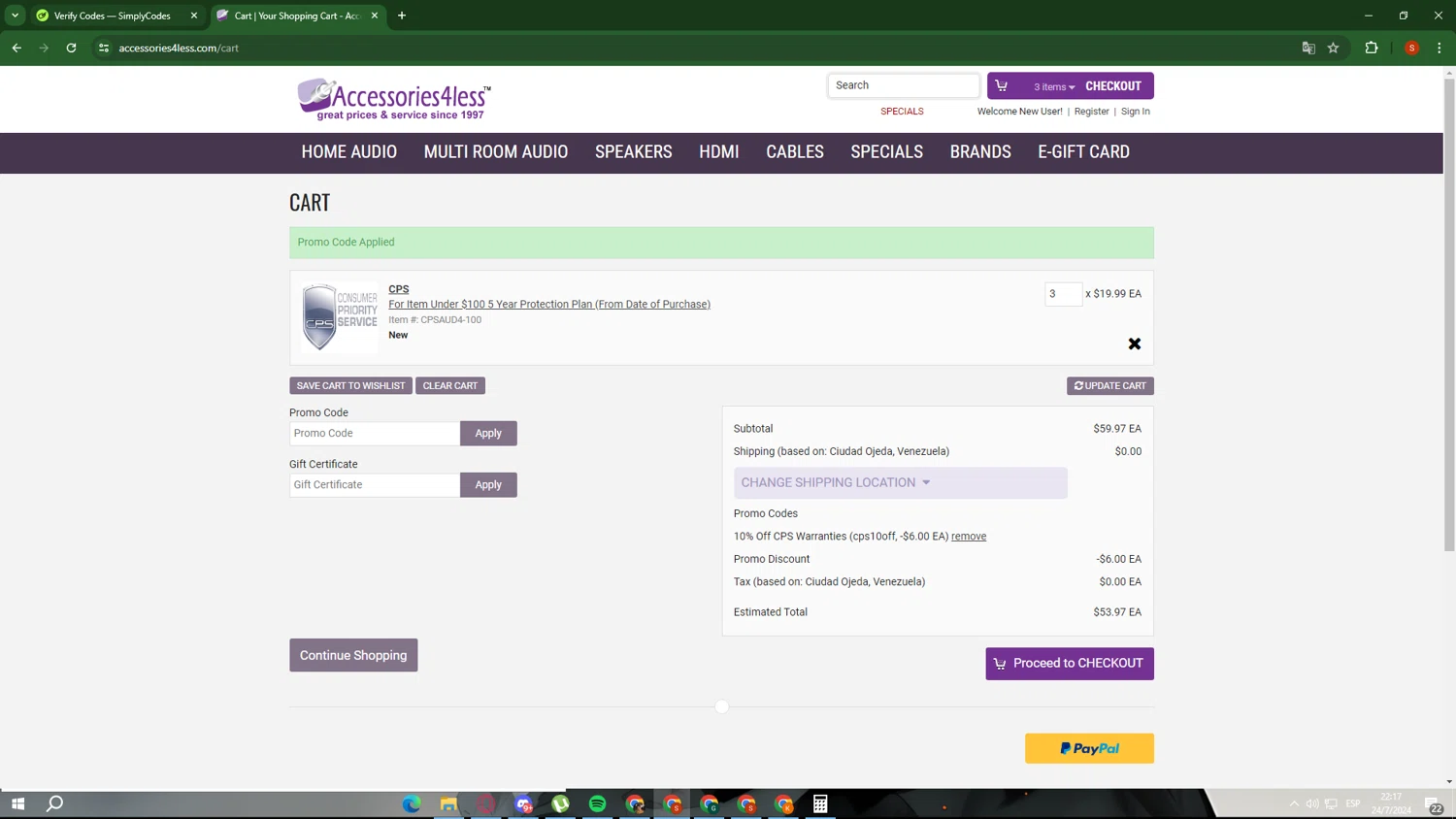
Task: Open File Explorer from the taskbar
Action: [x=448, y=803]
